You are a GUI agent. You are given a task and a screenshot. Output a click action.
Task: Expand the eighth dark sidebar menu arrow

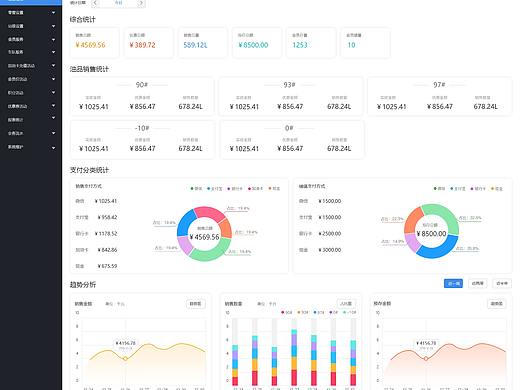(53, 106)
